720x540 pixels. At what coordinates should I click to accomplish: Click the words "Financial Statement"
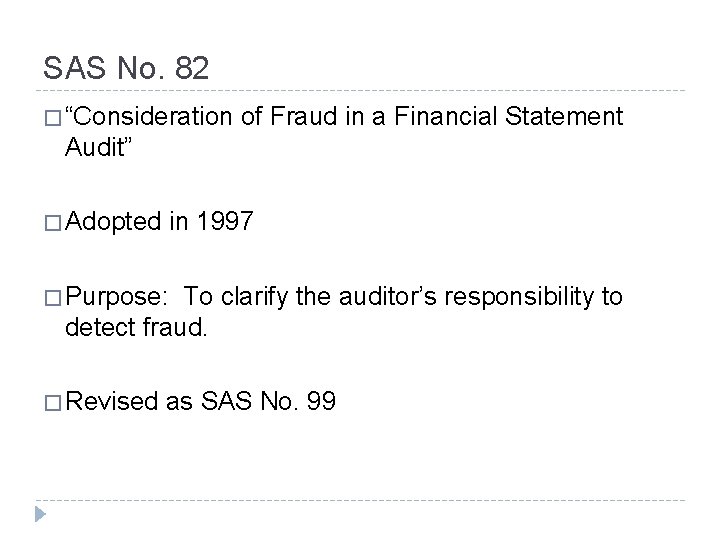tap(508, 116)
